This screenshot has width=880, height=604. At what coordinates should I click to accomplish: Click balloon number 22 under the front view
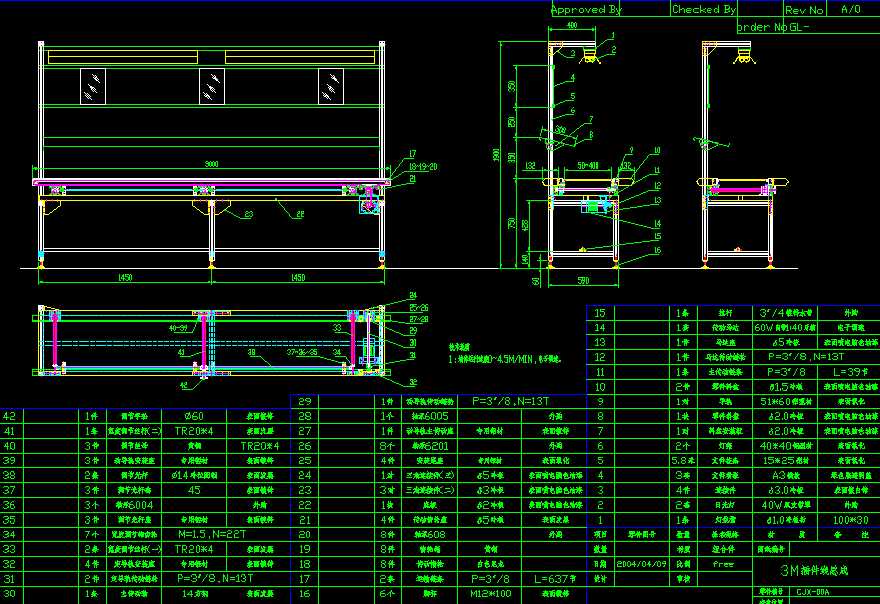pos(300,214)
